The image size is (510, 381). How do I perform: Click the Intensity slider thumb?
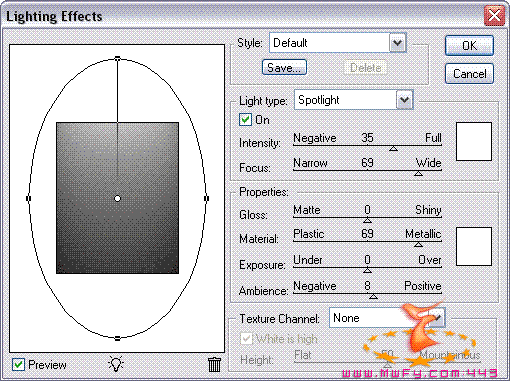coord(393,148)
